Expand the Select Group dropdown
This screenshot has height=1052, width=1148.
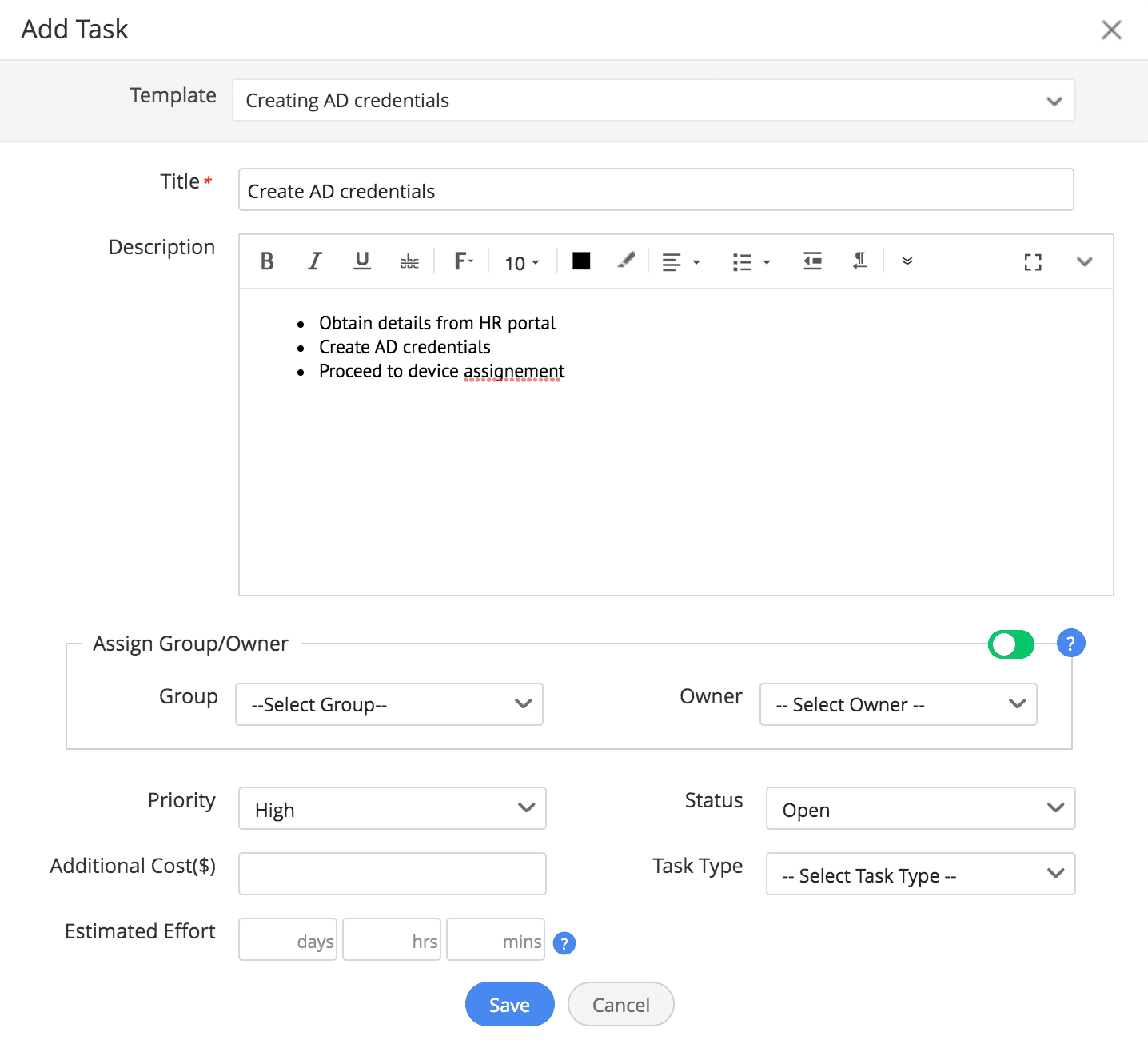(x=389, y=704)
